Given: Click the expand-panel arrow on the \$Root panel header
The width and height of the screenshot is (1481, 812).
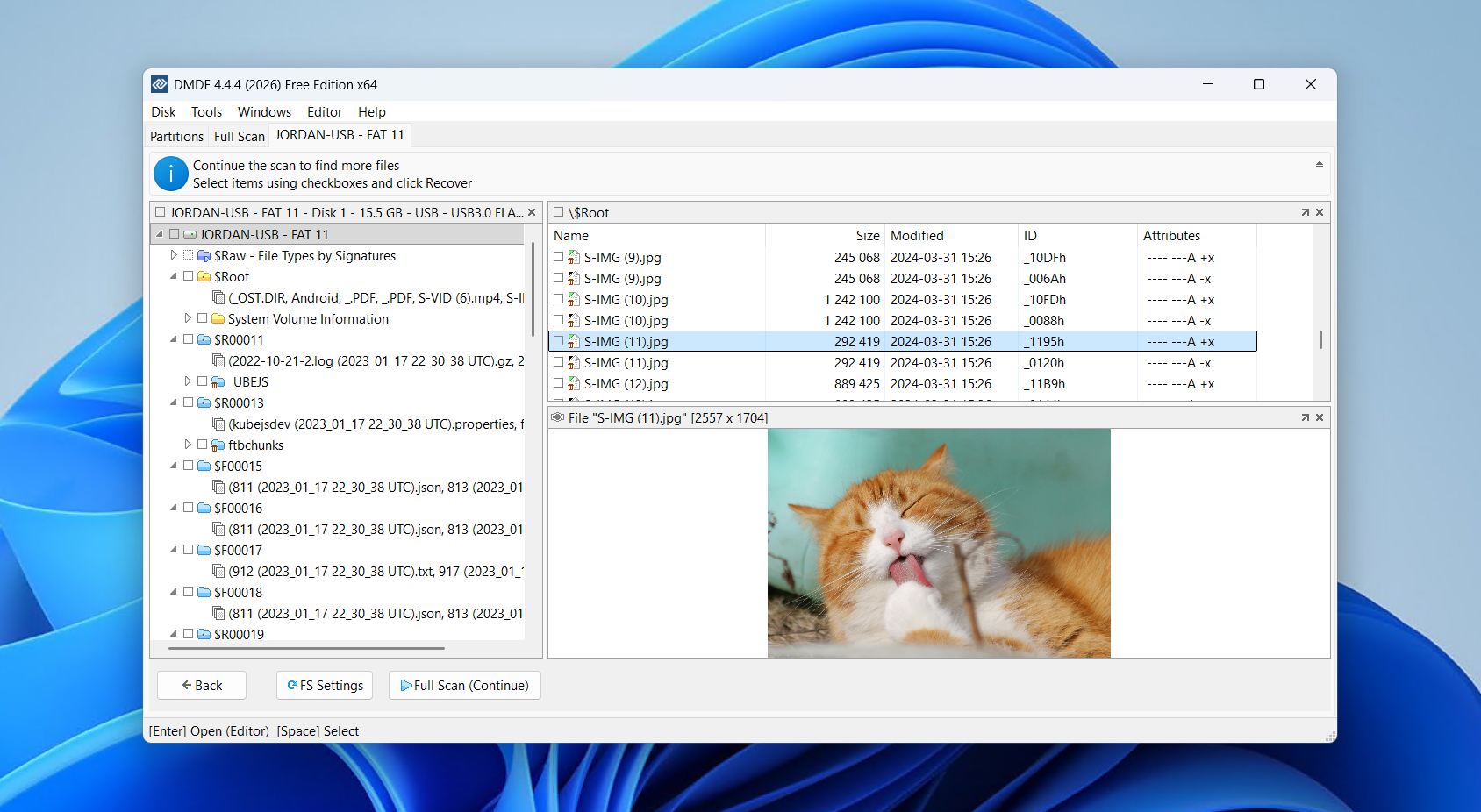Looking at the screenshot, I should point(1306,211).
